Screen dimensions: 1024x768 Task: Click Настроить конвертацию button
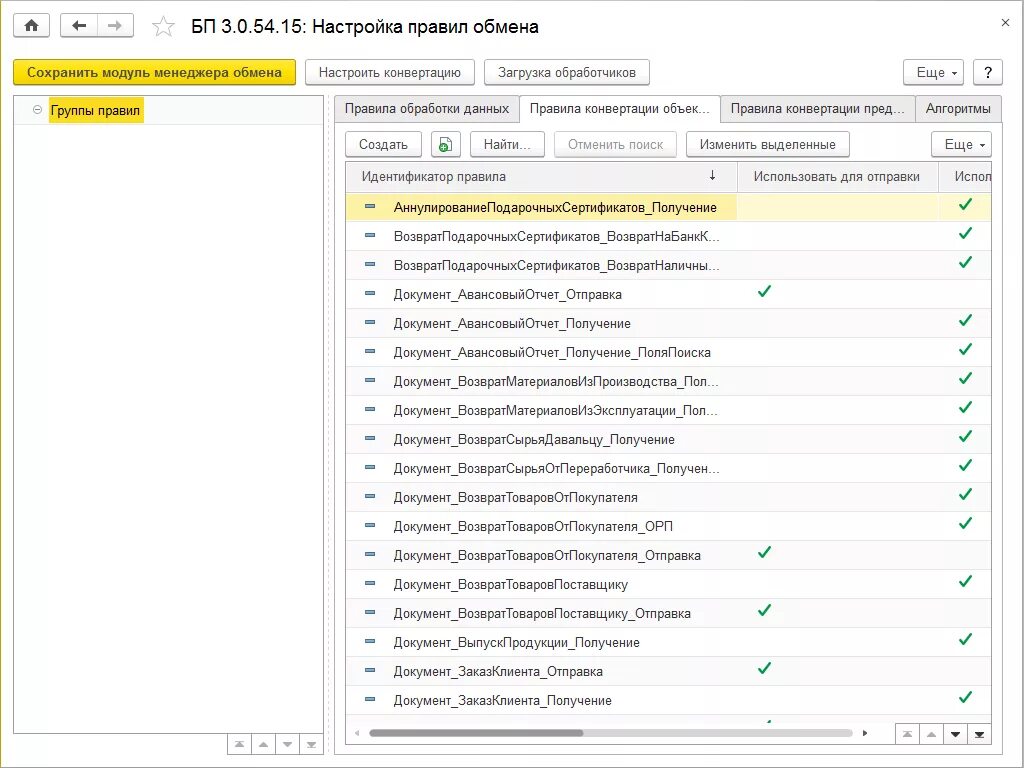click(390, 72)
